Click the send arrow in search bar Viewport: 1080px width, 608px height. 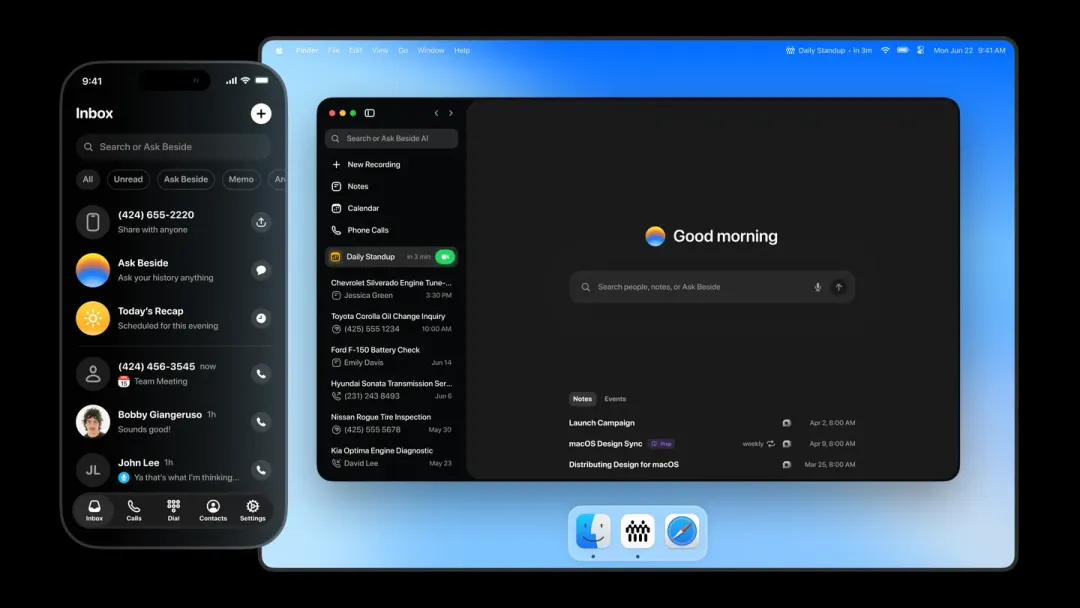[839, 287]
